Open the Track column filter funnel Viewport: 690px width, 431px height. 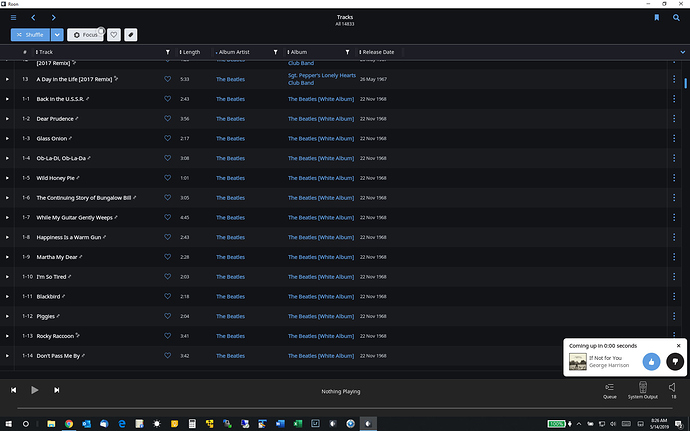(x=168, y=52)
